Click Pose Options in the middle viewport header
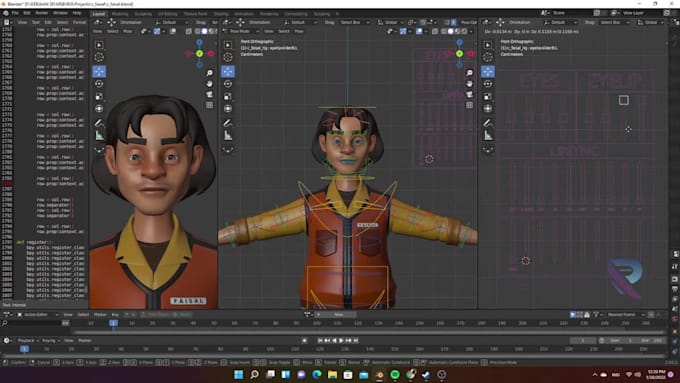The image size is (680, 383). (469, 22)
